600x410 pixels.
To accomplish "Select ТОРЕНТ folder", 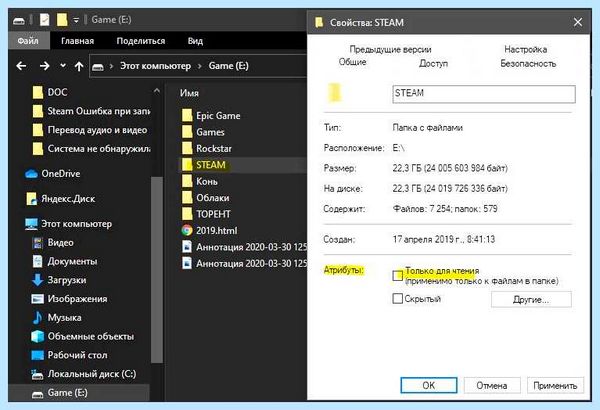I will coord(206,214).
